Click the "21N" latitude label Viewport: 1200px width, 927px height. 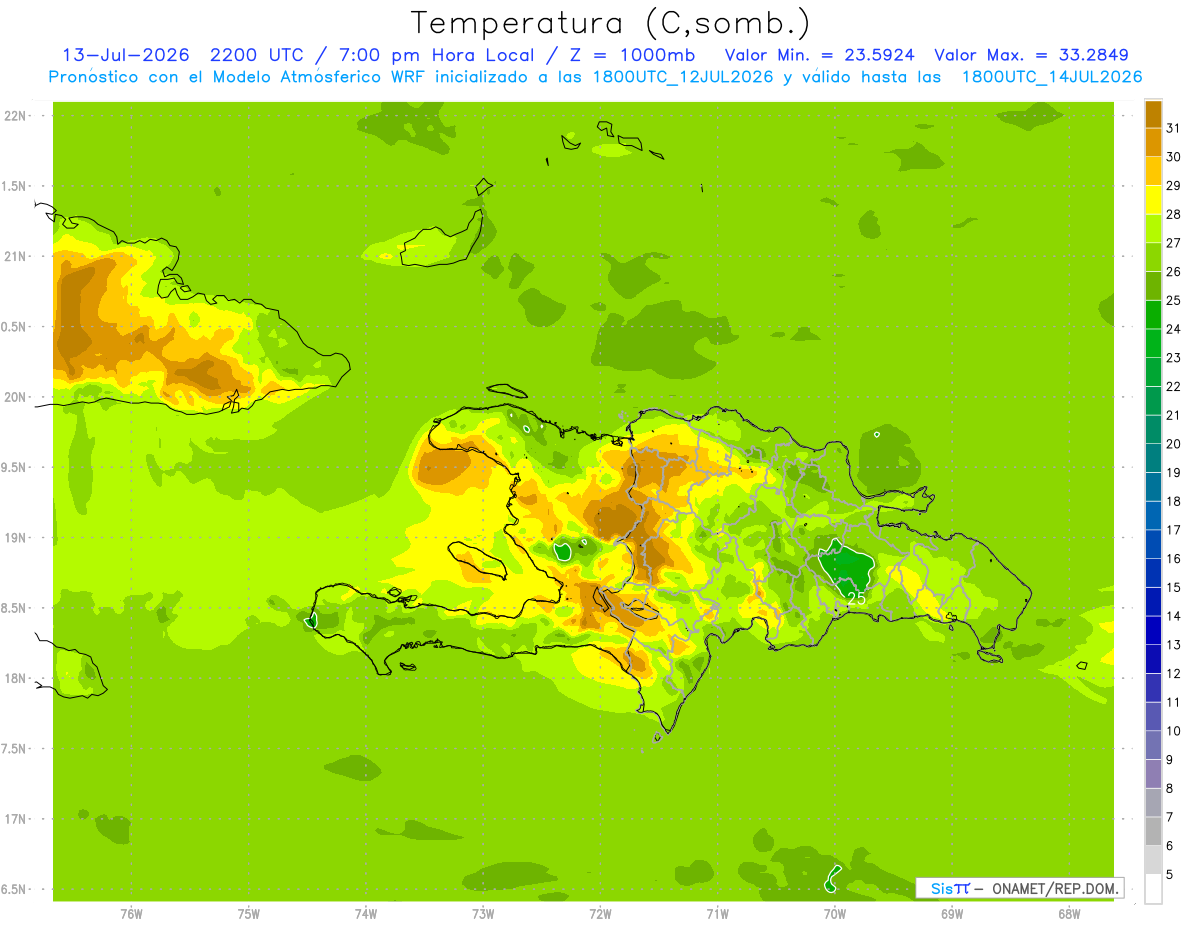[x=13, y=256]
